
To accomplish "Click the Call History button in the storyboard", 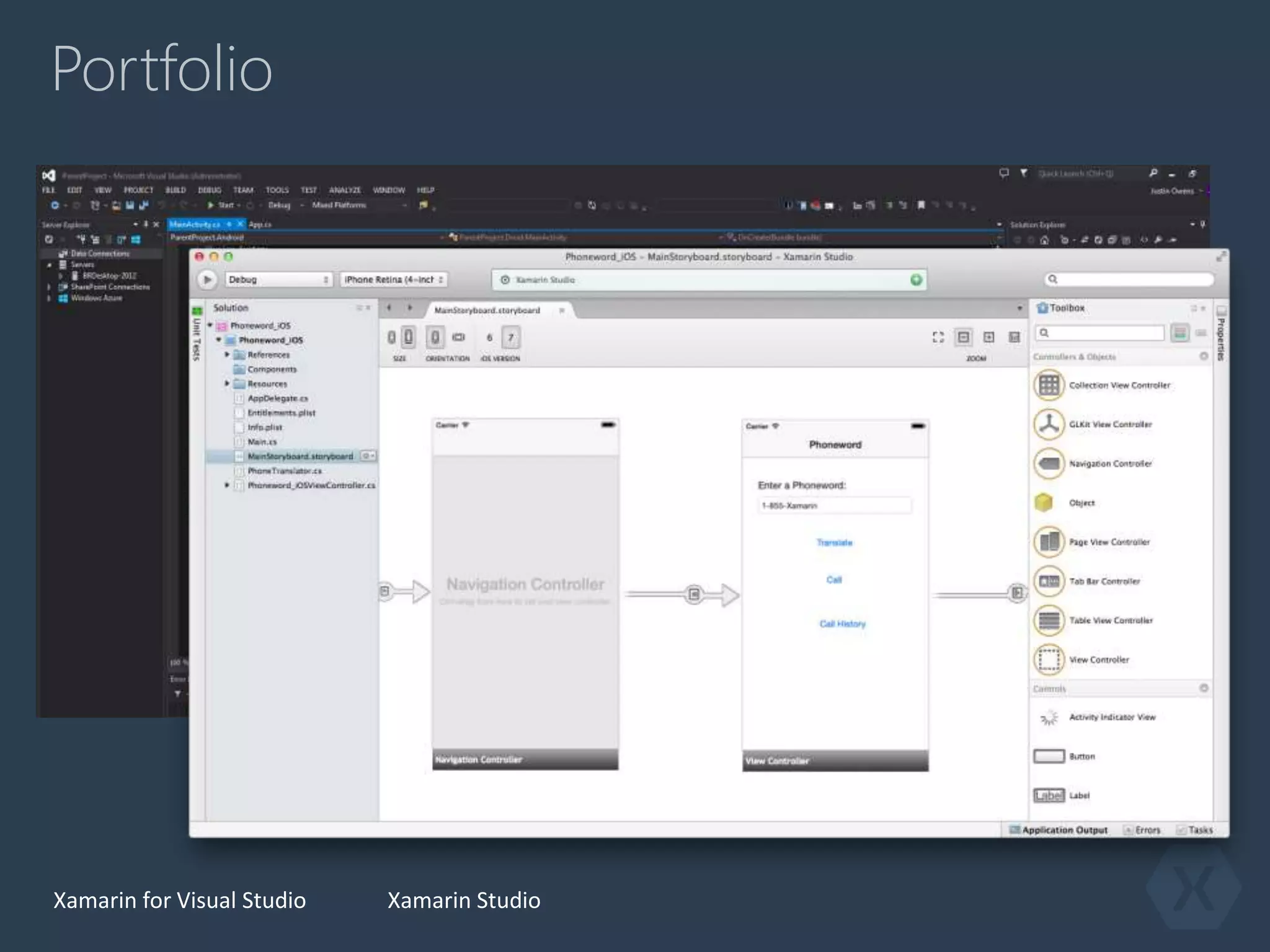I will [843, 624].
